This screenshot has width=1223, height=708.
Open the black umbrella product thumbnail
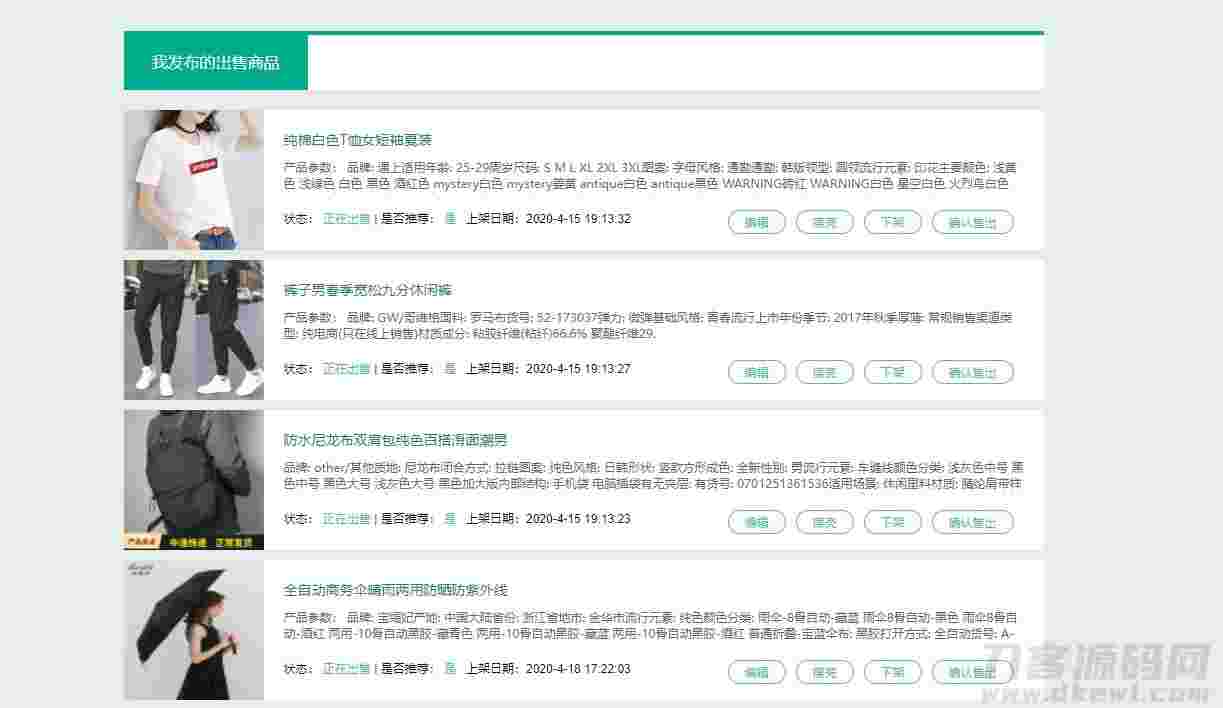point(194,630)
